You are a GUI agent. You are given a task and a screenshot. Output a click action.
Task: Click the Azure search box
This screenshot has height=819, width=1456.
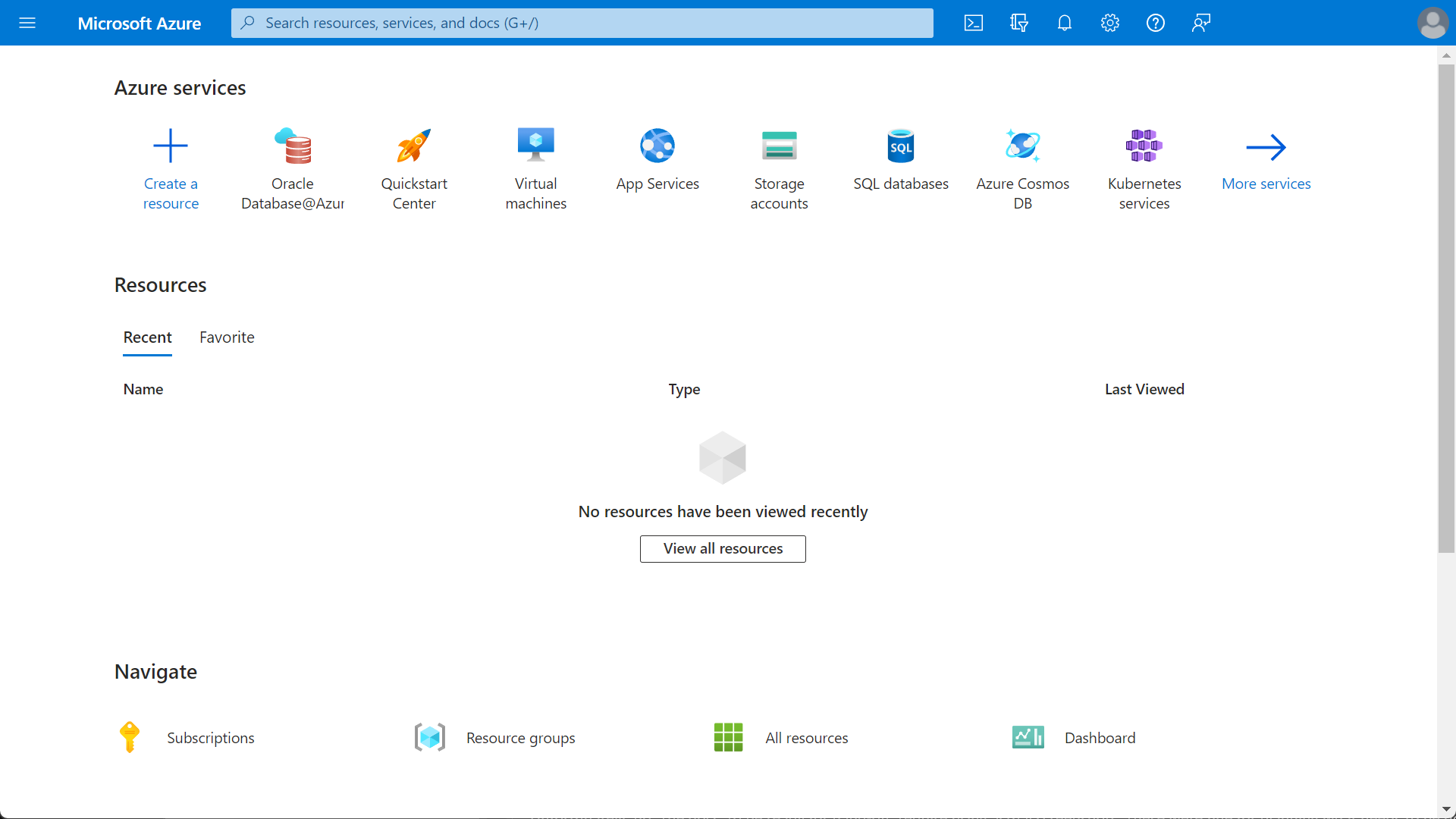[x=582, y=23]
